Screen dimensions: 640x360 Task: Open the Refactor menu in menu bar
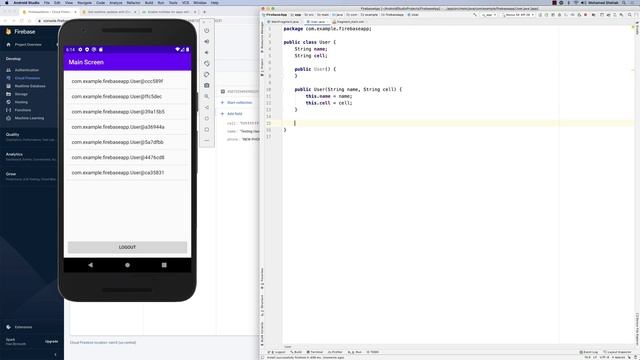pyautogui.click(x=133, y=2)
